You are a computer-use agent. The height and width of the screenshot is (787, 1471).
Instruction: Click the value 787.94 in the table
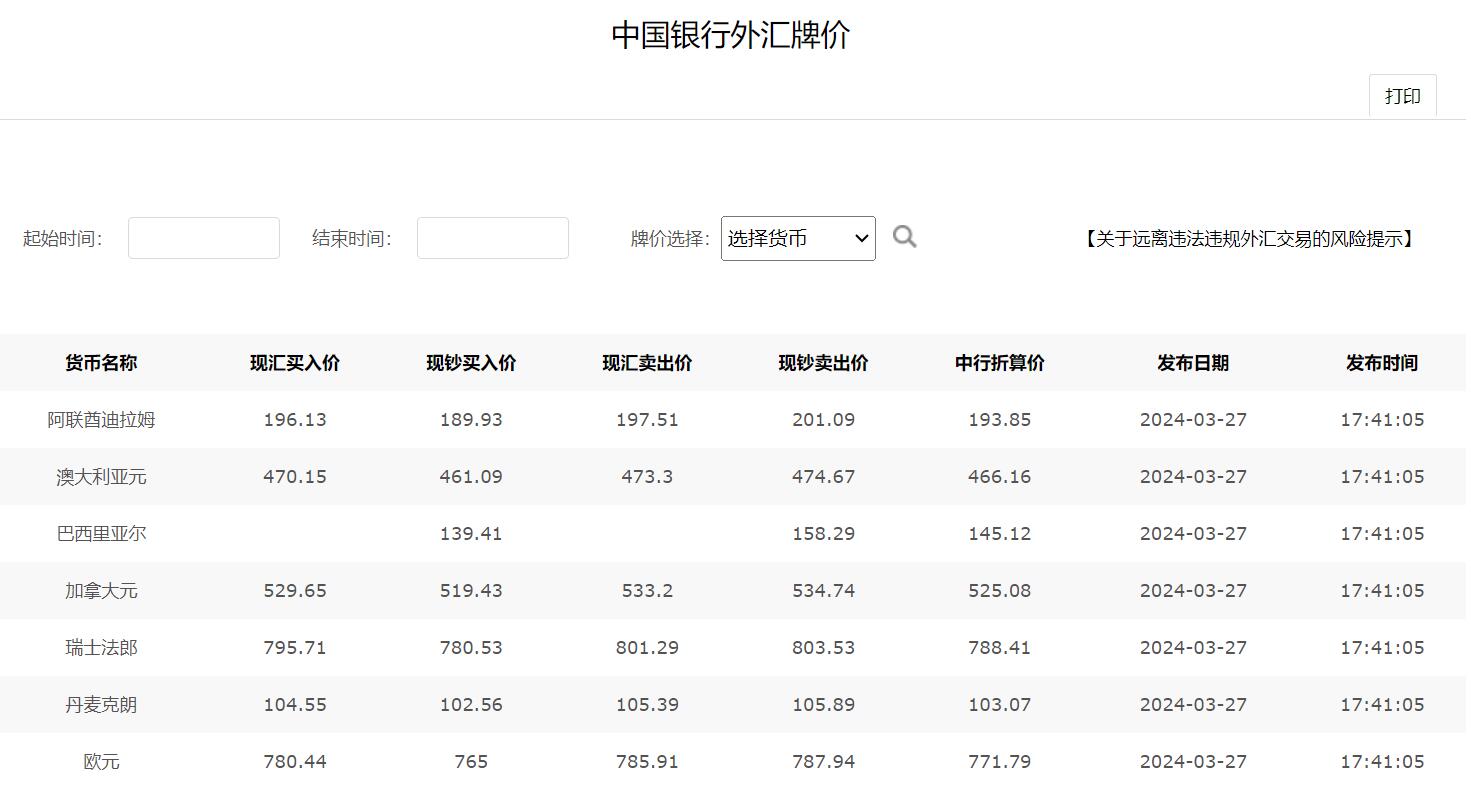click(823, 762)
